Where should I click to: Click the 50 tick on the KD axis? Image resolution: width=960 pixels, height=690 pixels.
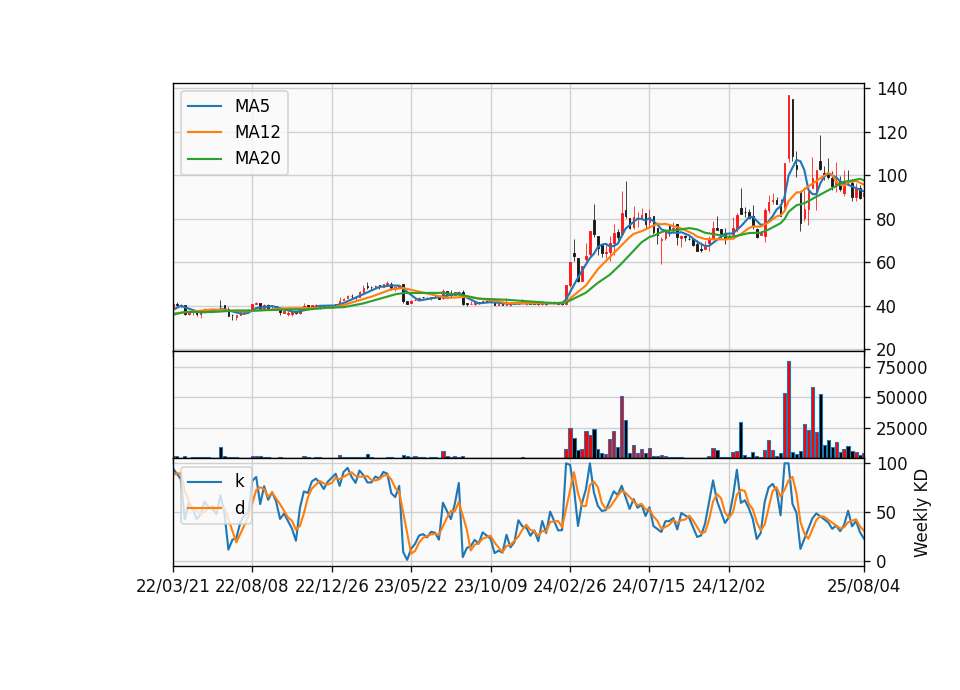tap(887, 513)
